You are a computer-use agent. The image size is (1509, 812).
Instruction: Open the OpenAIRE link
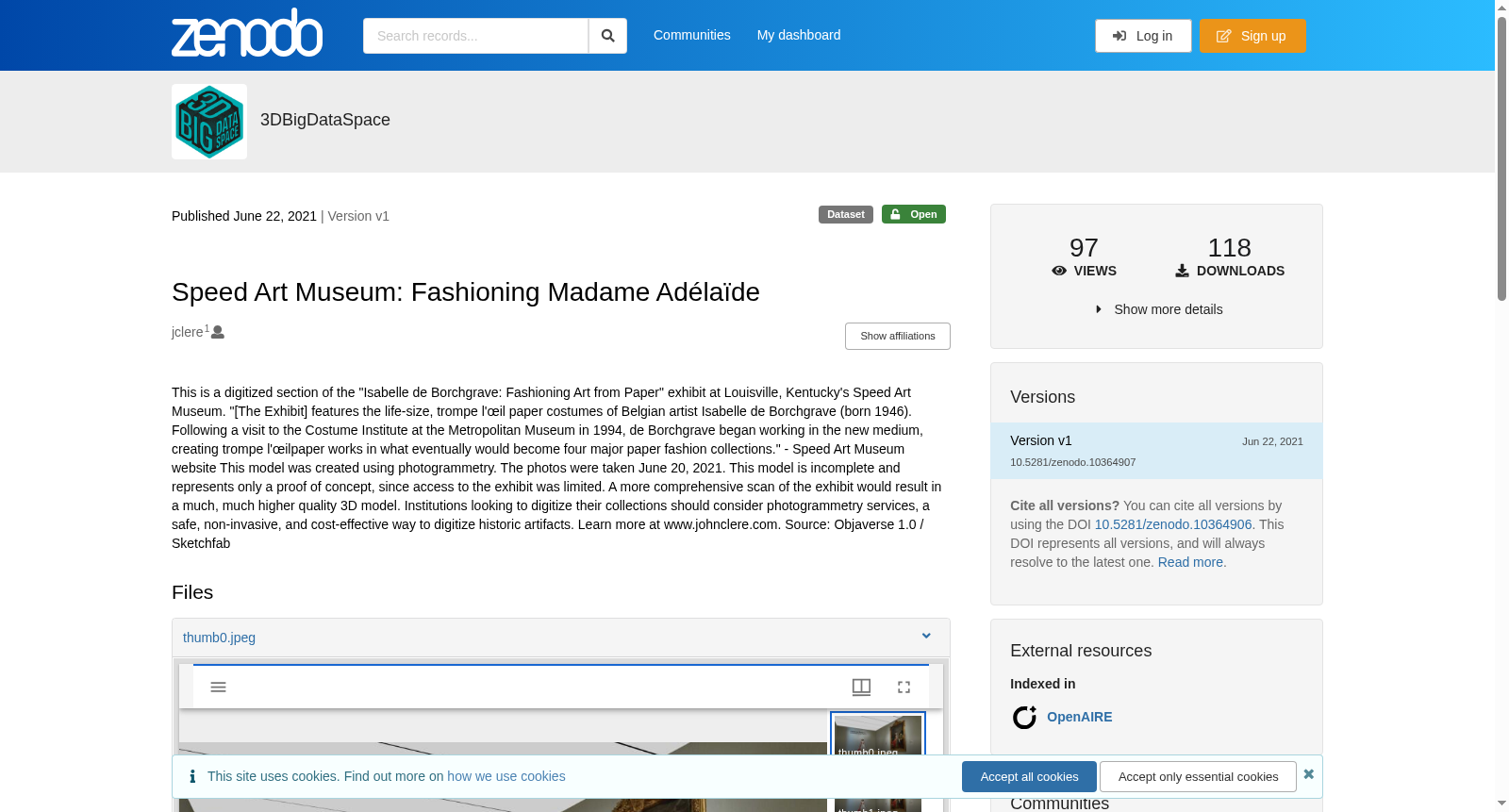pyautogui.click(x=1080, y=717)
